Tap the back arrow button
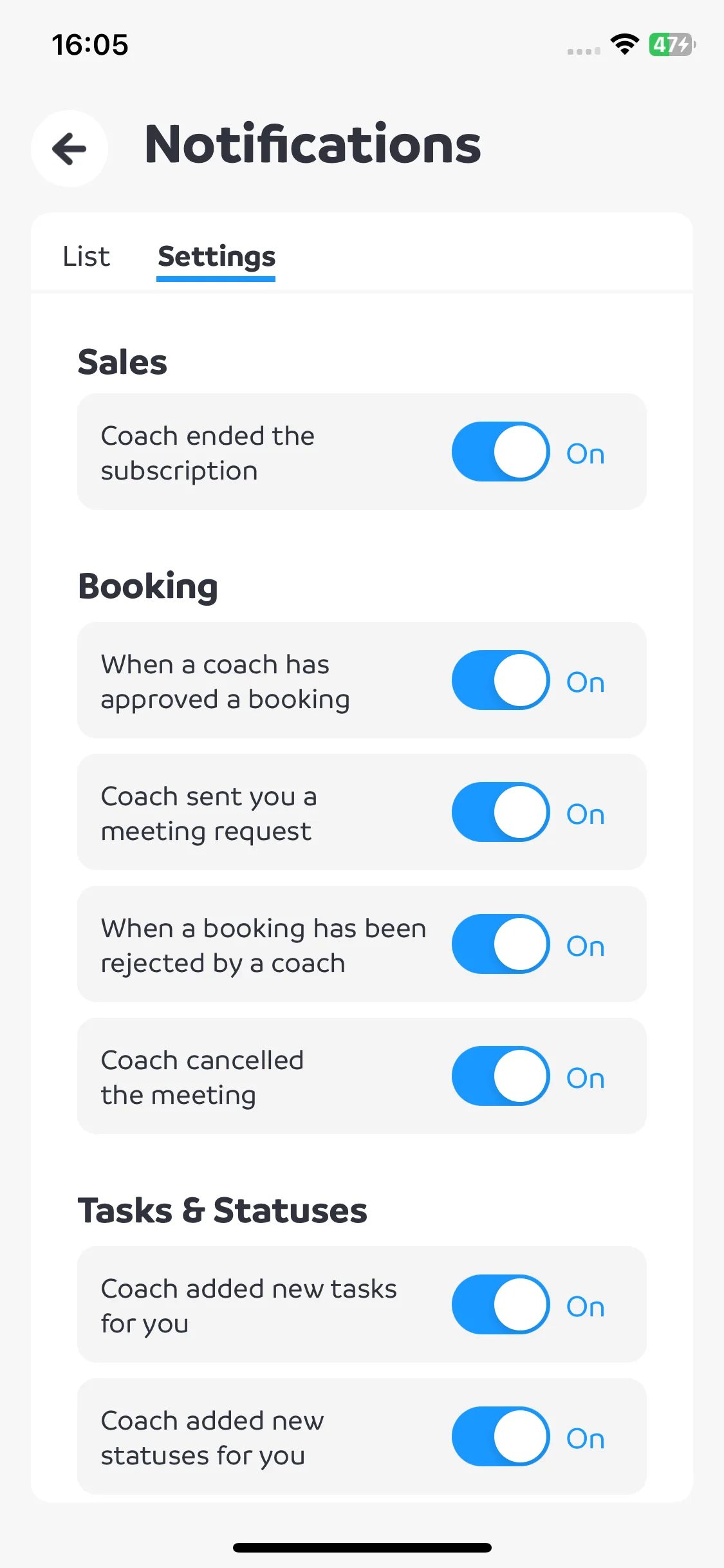 tap(70, 149)
